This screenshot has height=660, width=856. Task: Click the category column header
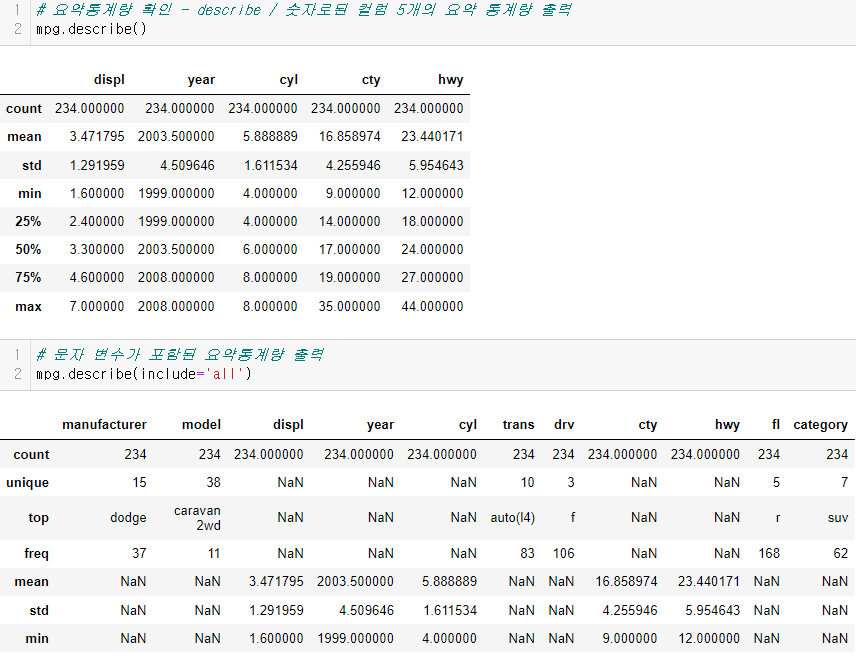tap(821, 425)
